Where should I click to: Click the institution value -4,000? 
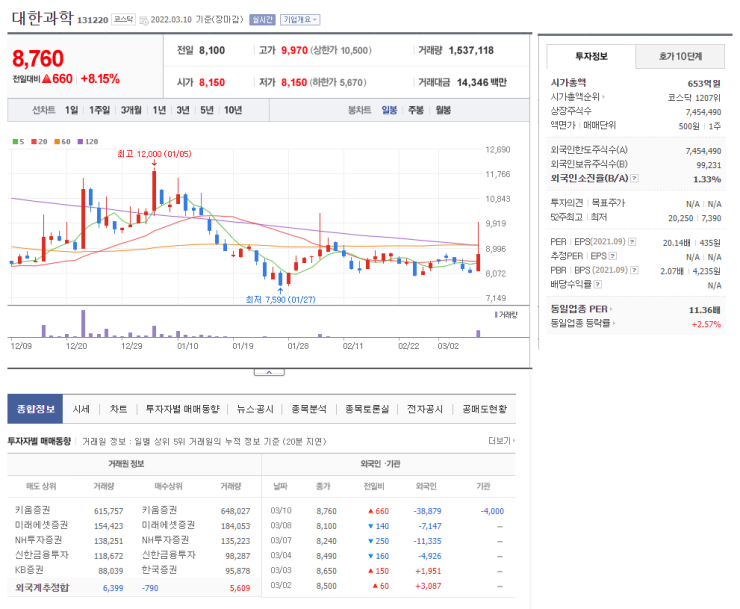tap(492, 511)
